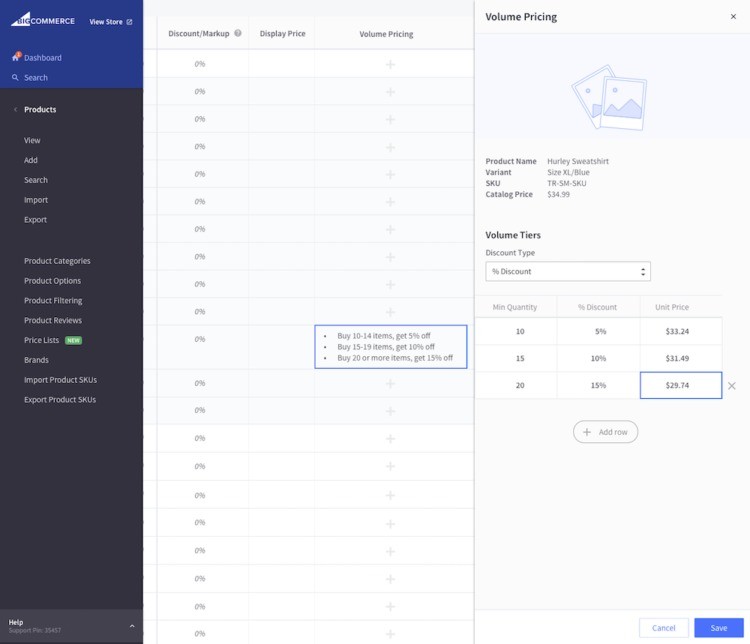Viewport: 750px width, 644px height.
Task: Click the Dashboard home icon
Action: (16, 57)
